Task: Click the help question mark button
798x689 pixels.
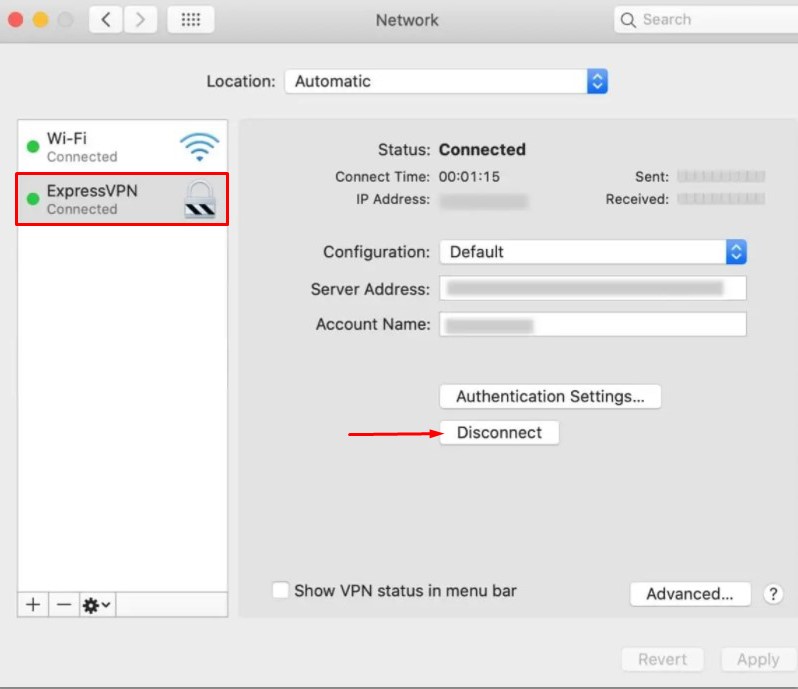Action: point(773,594)
